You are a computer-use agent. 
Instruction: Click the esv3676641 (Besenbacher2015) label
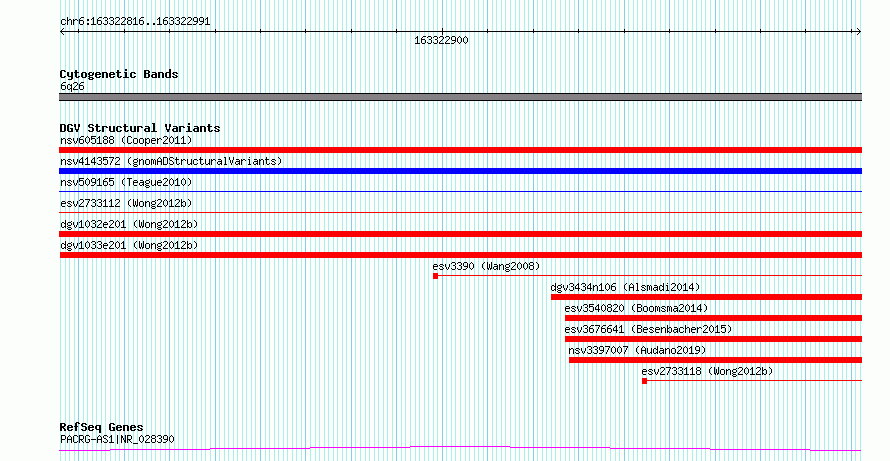[x=648, y=329]
